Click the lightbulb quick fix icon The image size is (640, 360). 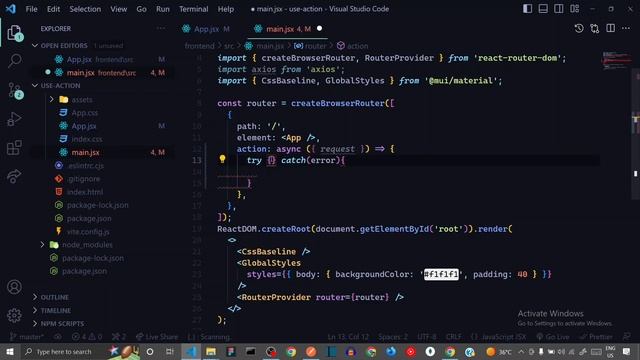222,159
